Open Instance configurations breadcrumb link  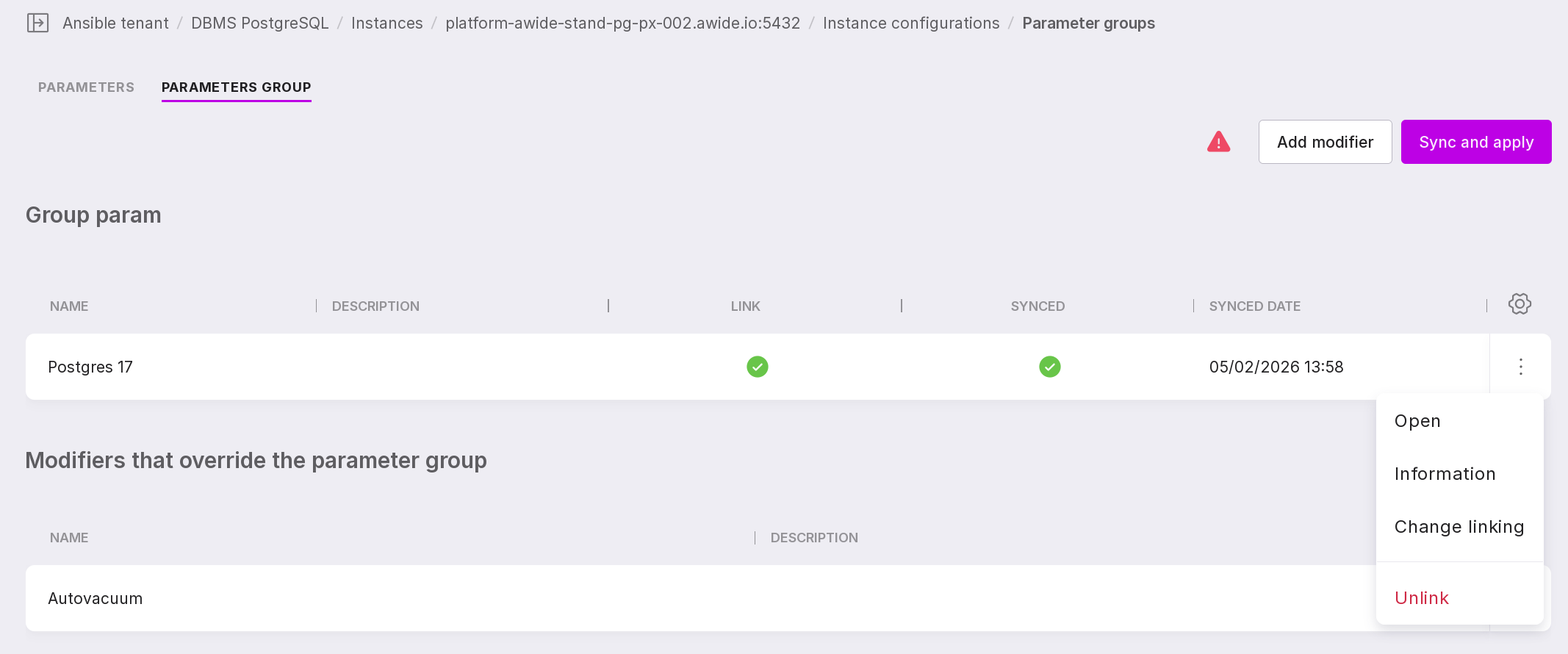pyautogui.click(x=910, y=24)
